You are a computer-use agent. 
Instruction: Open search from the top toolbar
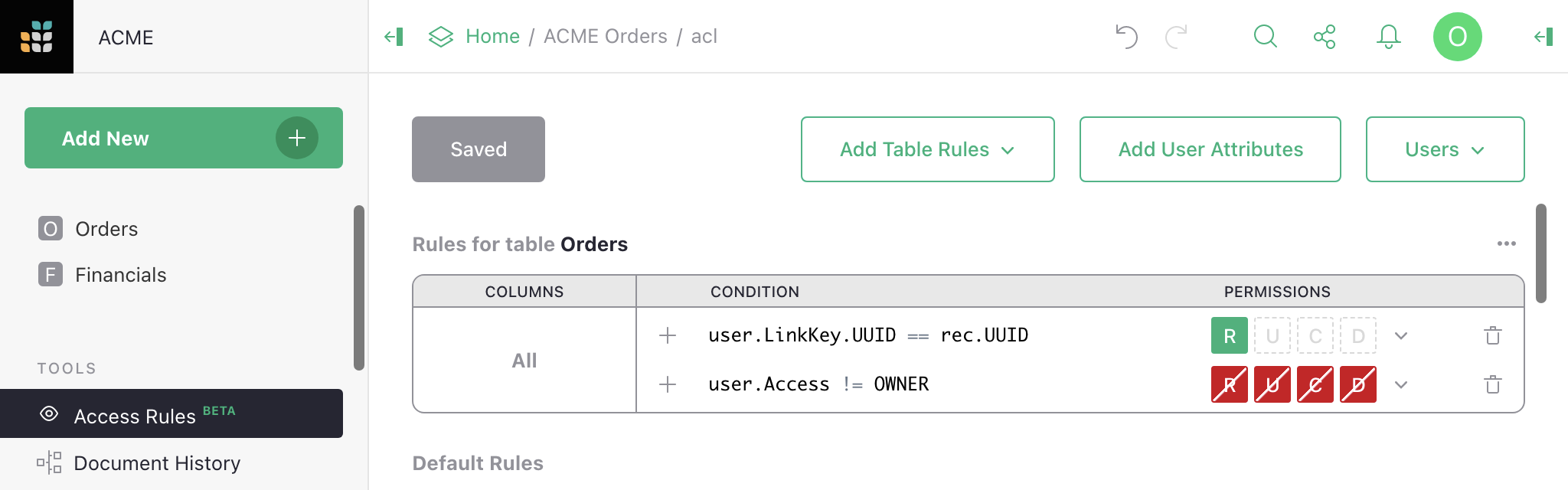pos(1265,36)
